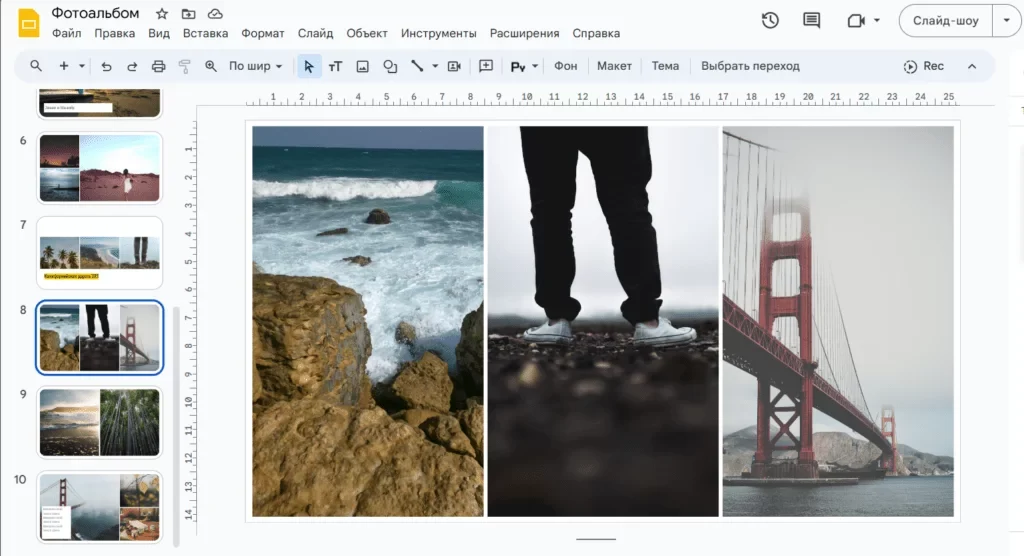1024x556 pixels.
Task: Open video call options arrow
Action: (x=876, y=20)
